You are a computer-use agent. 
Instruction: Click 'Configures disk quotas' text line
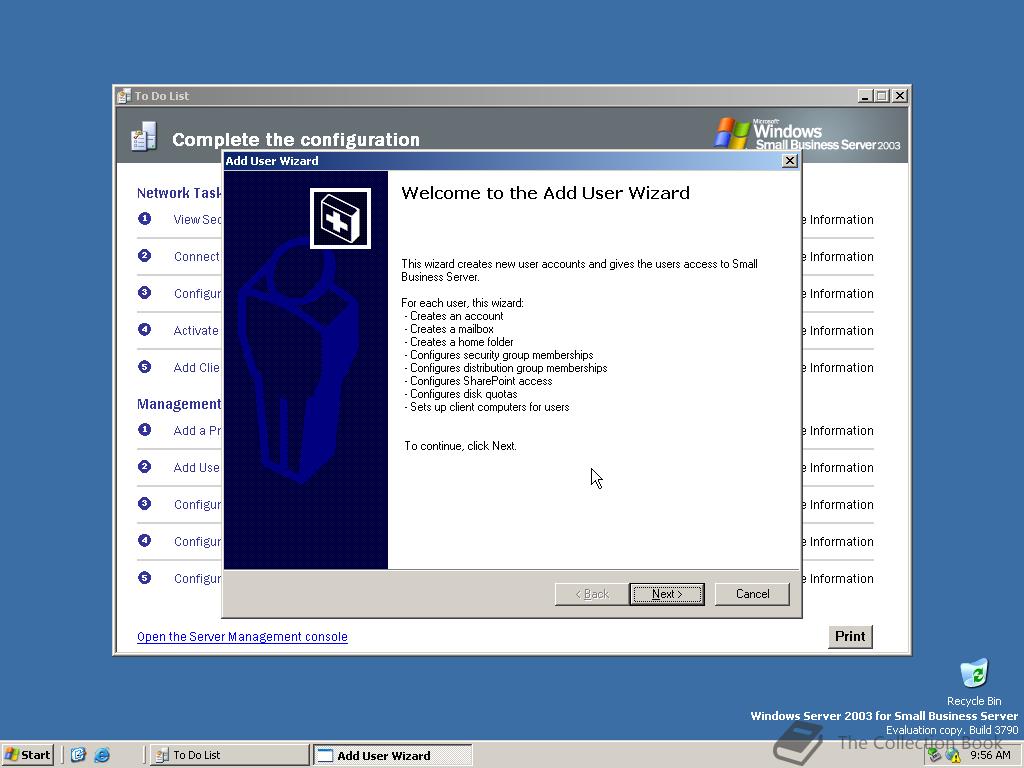click(463, 394)
